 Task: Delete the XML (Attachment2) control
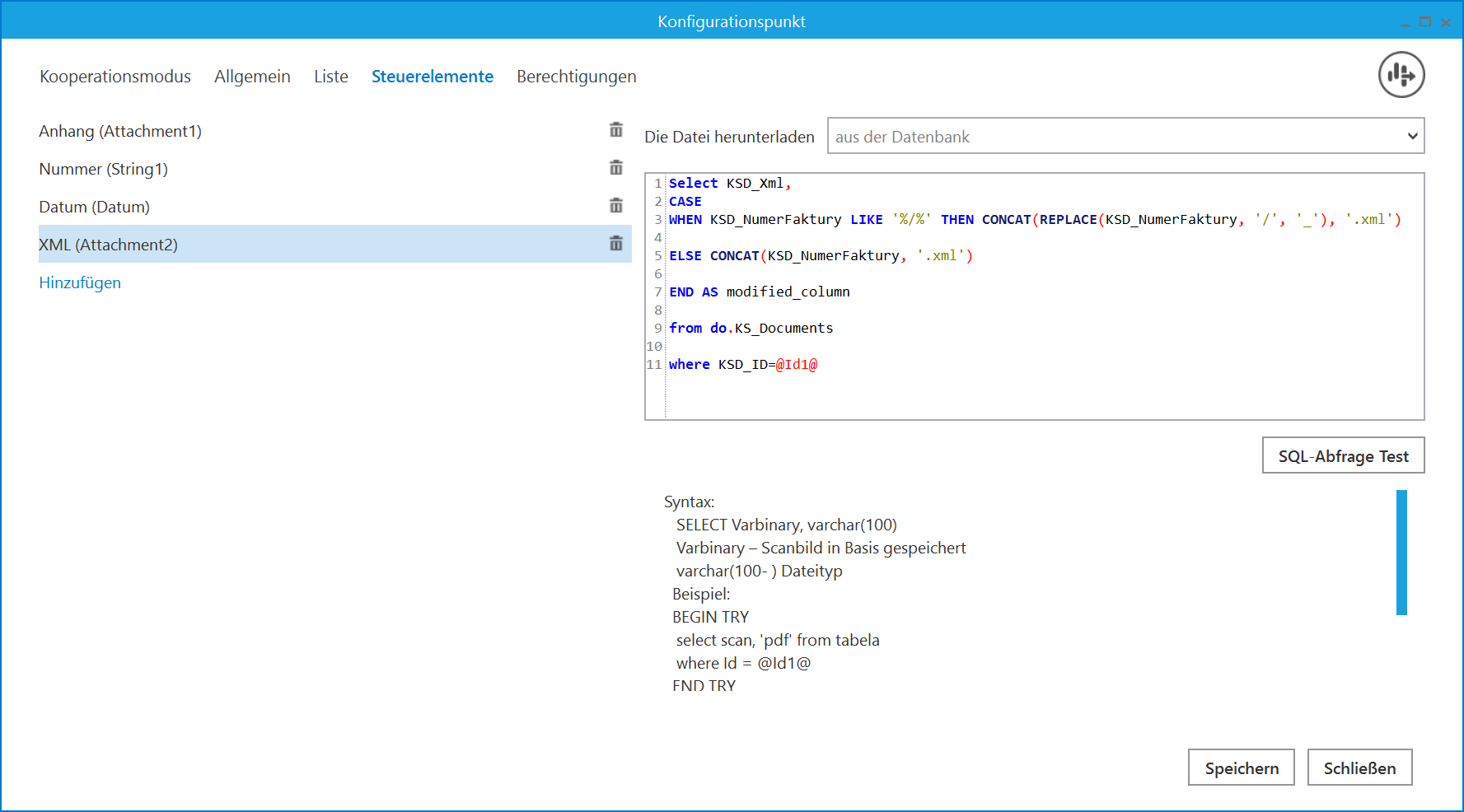(615, 244)
